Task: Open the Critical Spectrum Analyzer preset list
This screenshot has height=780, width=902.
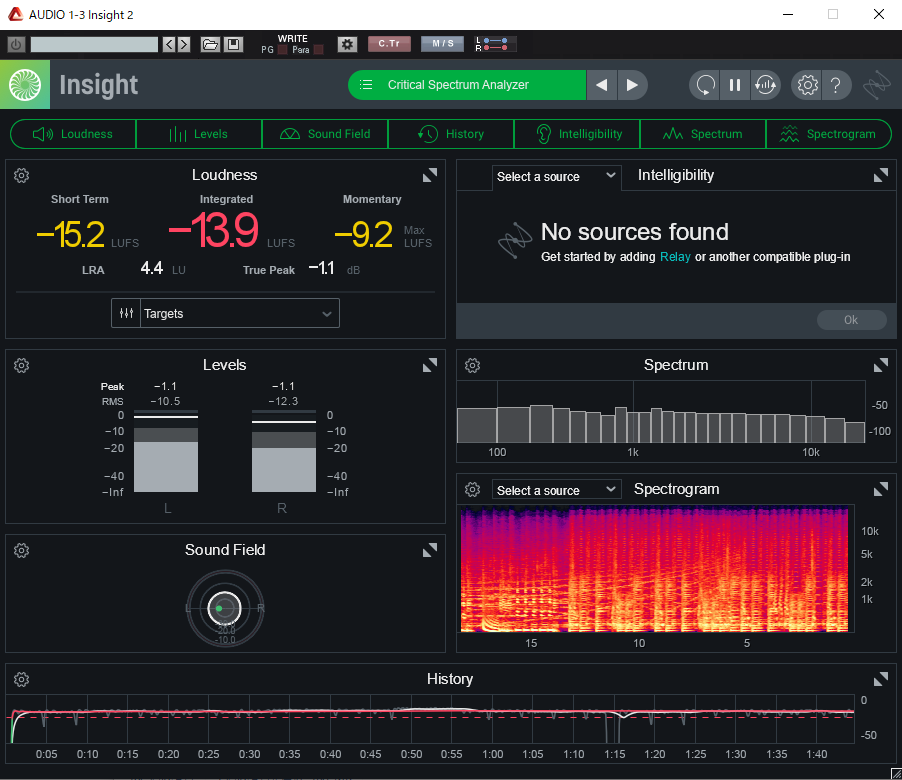Action: pos(467,85)
